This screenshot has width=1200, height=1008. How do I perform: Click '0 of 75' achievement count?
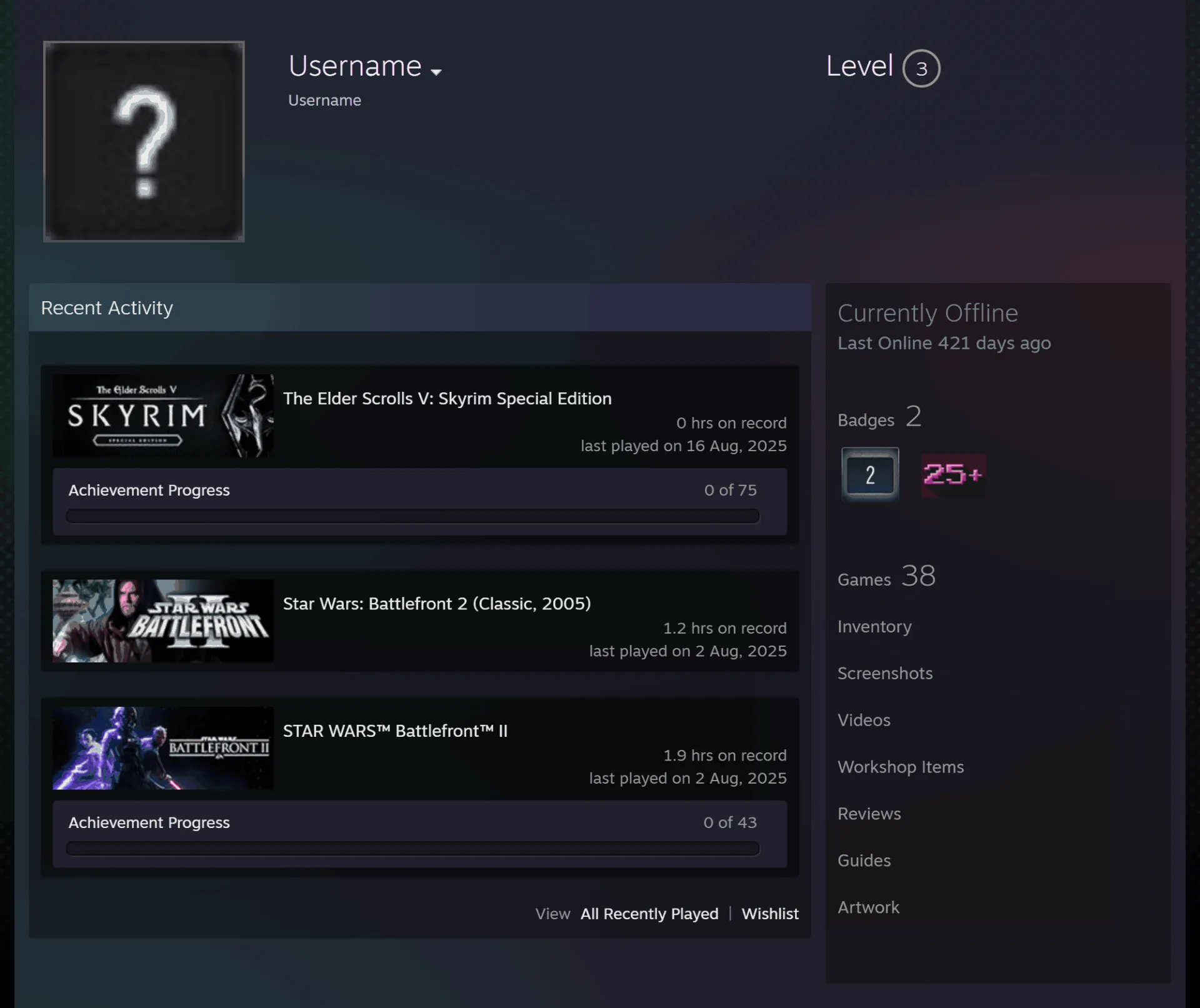point(730,490)
